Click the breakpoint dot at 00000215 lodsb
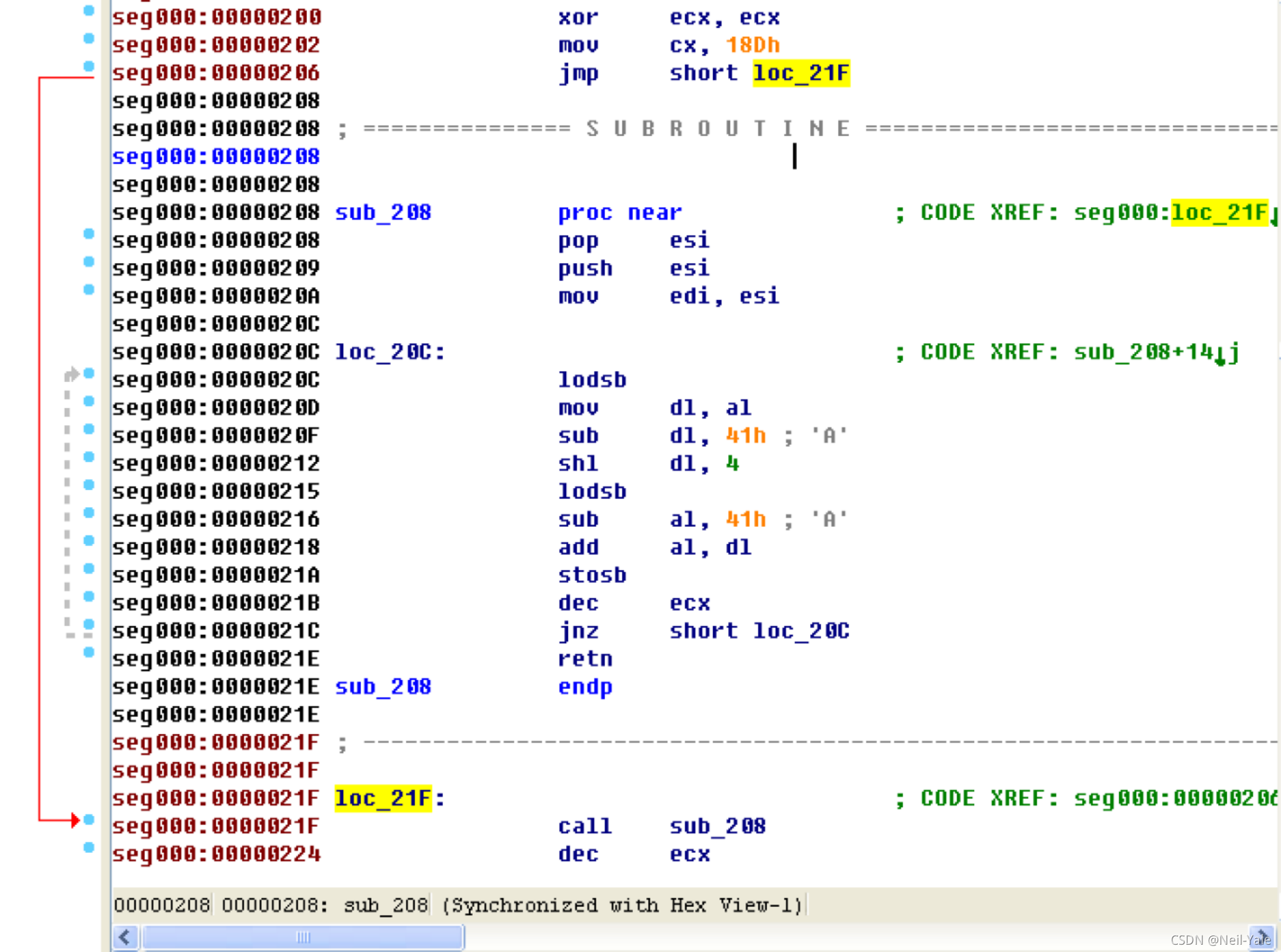This screenshot has width=1281, height=952. [89, 485]
